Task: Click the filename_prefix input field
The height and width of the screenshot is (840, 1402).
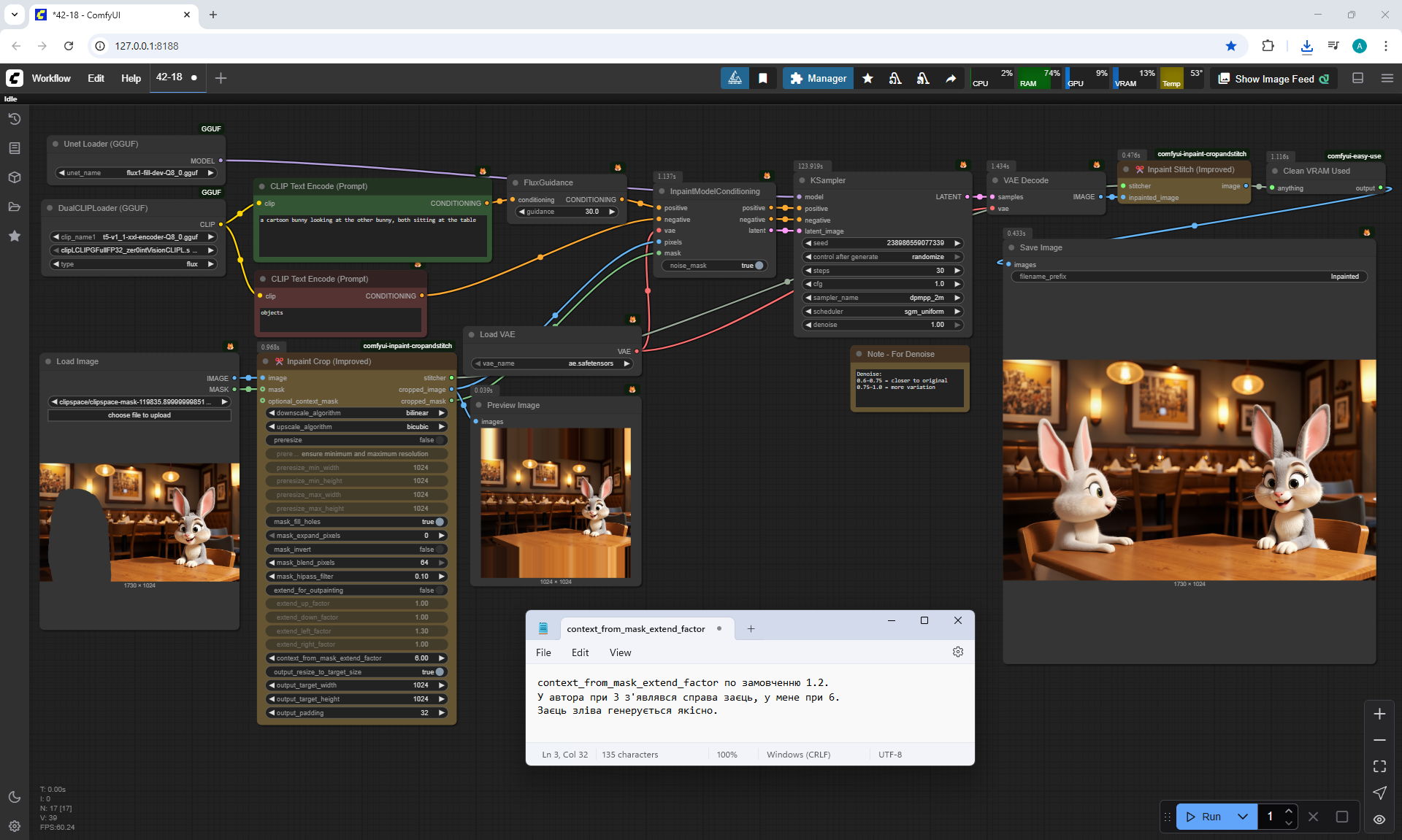Action: (x=1189, y=277)
